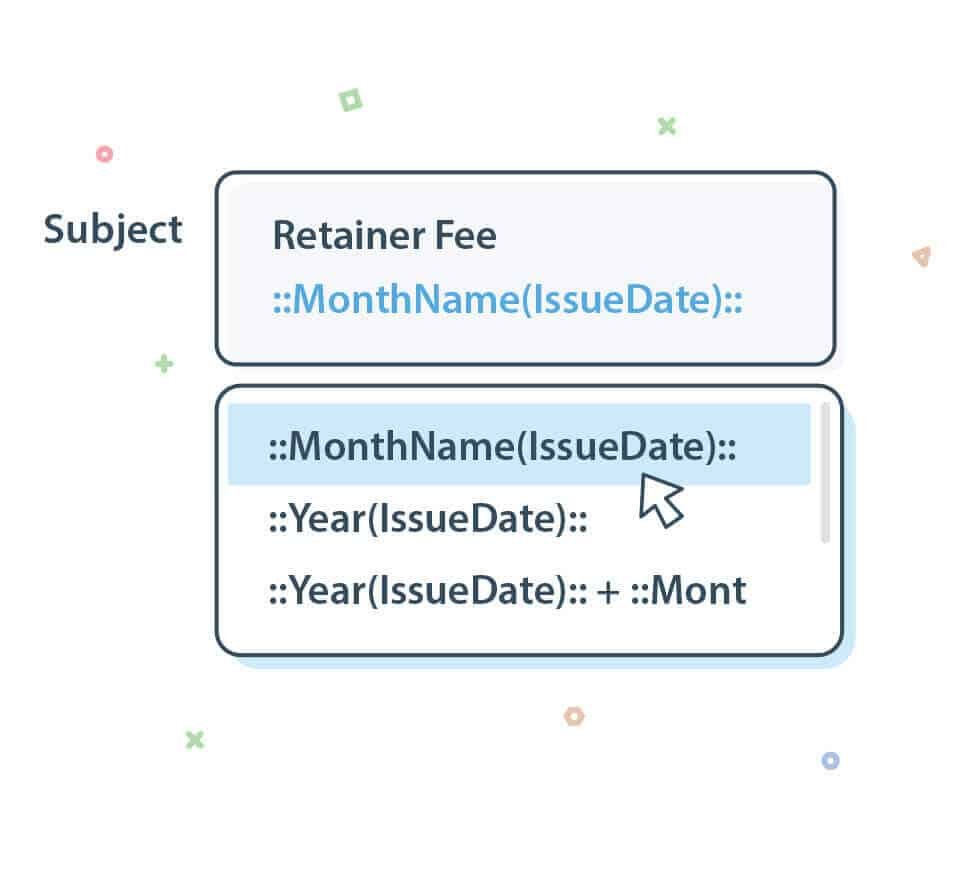Viewport: 978px width, 870px height.
Task: Click the pink circle decoration
Action: pyautogui.click(x=104, y=154)
